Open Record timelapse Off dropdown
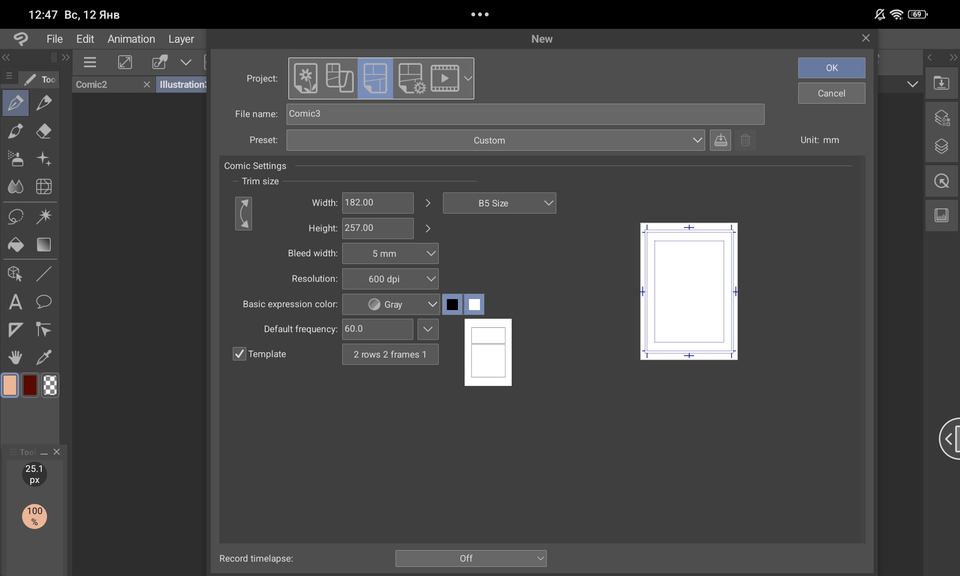The width and height of the screenshot is (960, 576). (471, 558)
